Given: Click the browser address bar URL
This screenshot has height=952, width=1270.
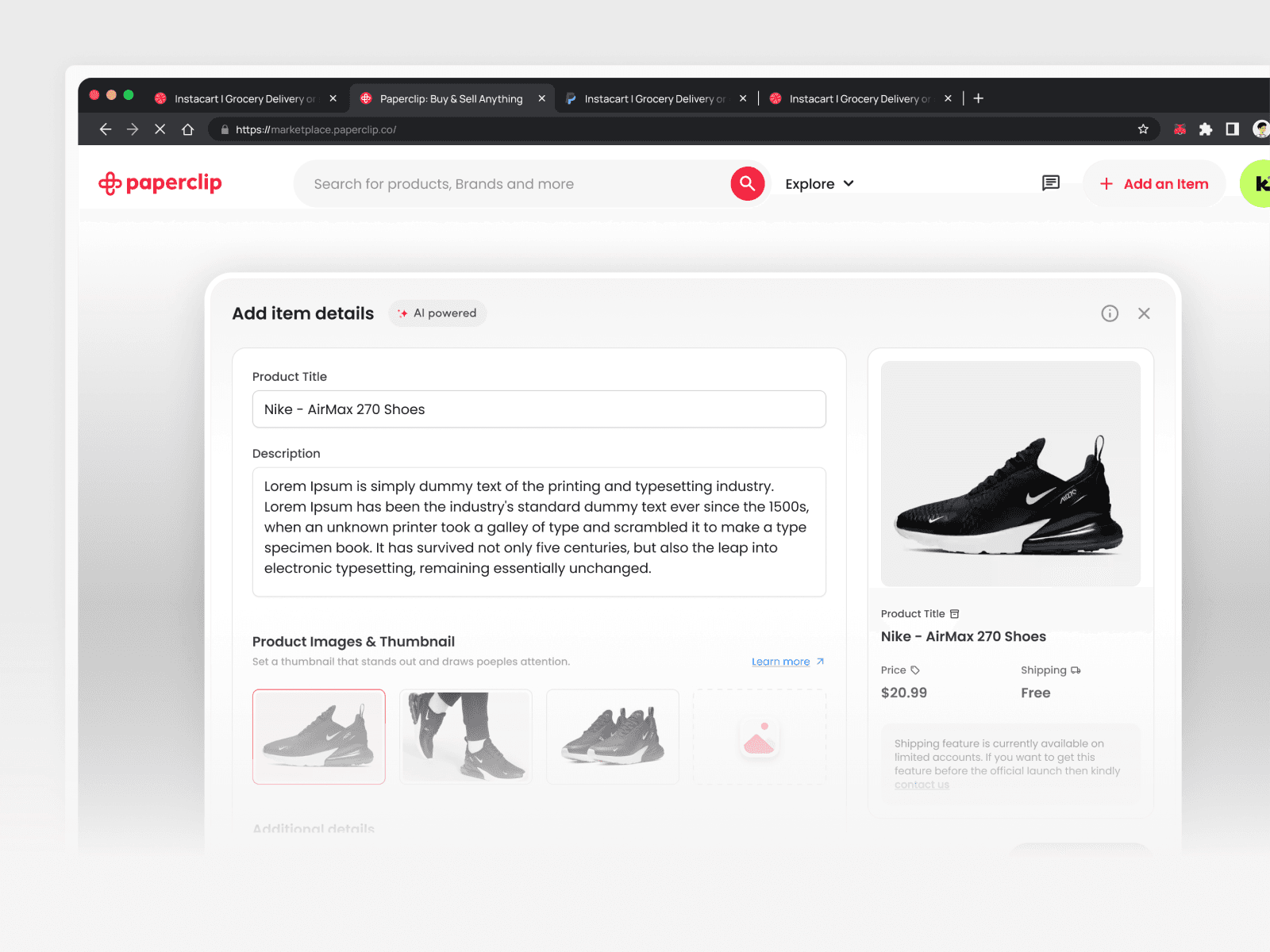Looking at the screenshot, I should click(x=316, y=129).
